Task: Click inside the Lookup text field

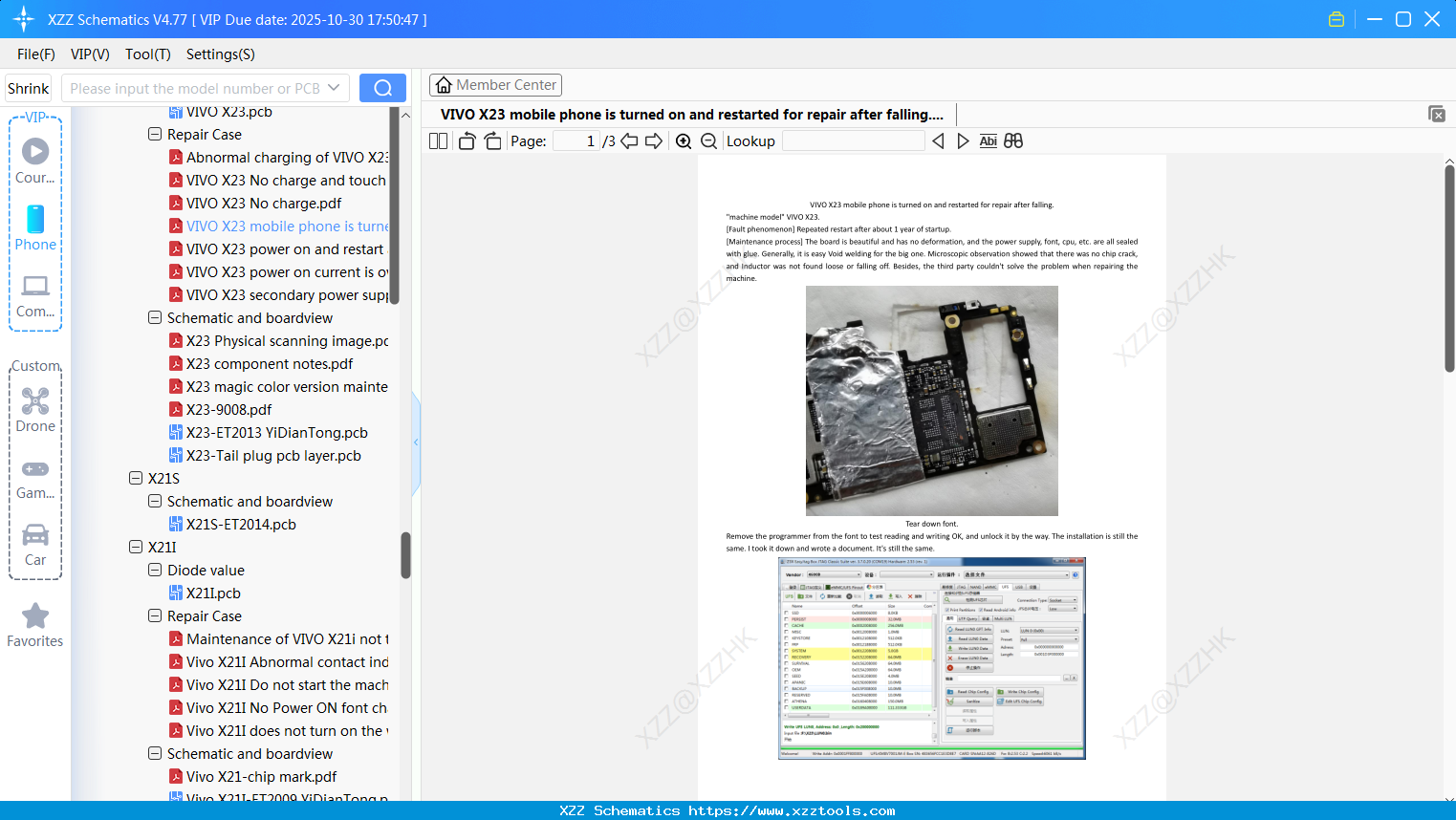Action: (852, 140)
